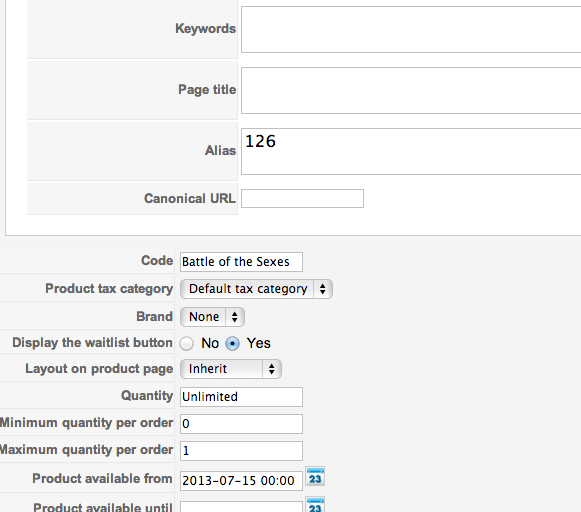Open the Product tax category dropdown
581x512 pixels.
[x=256, y=289]
